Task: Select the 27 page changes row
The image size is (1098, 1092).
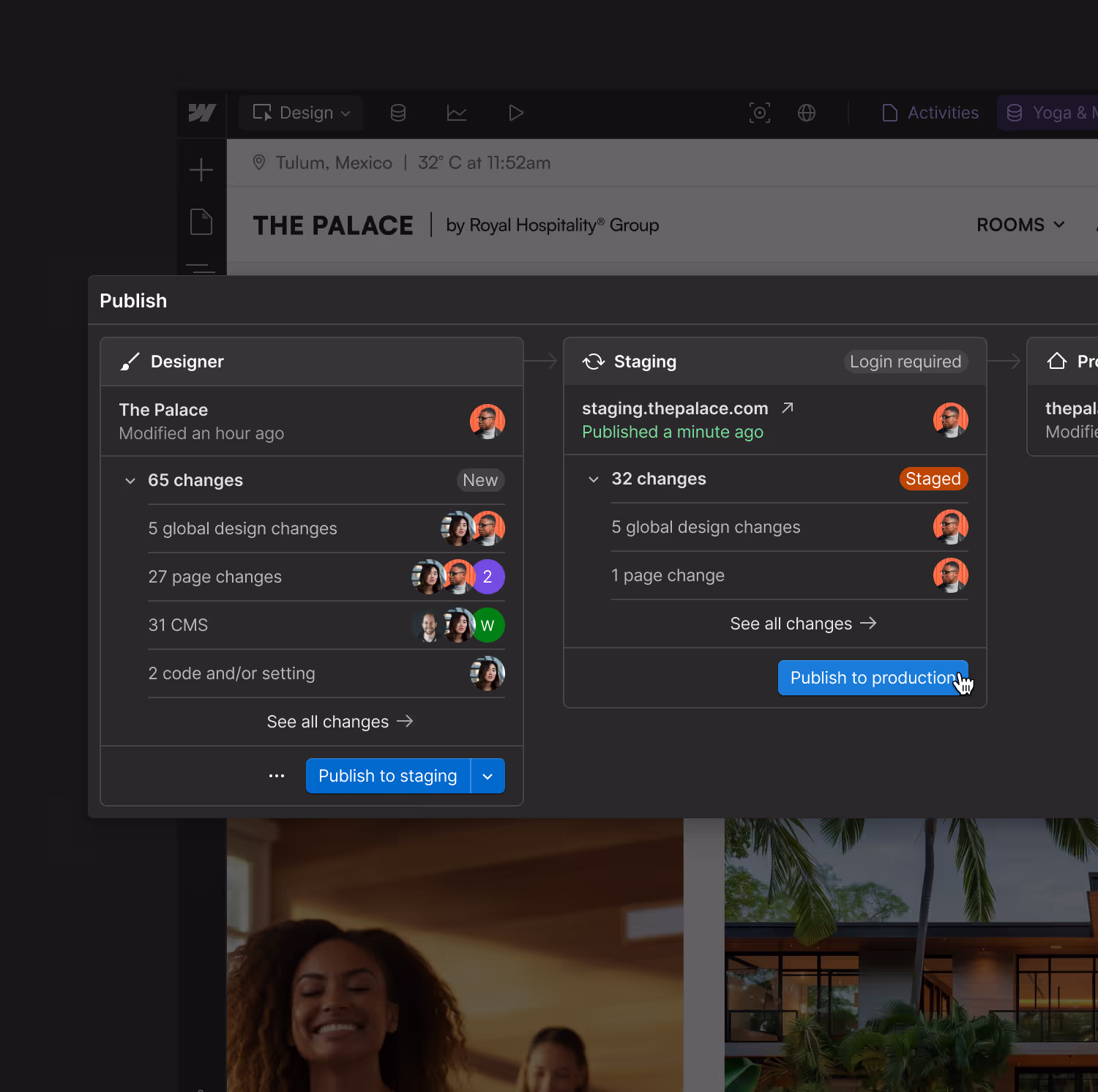Action: click(326, 577)
